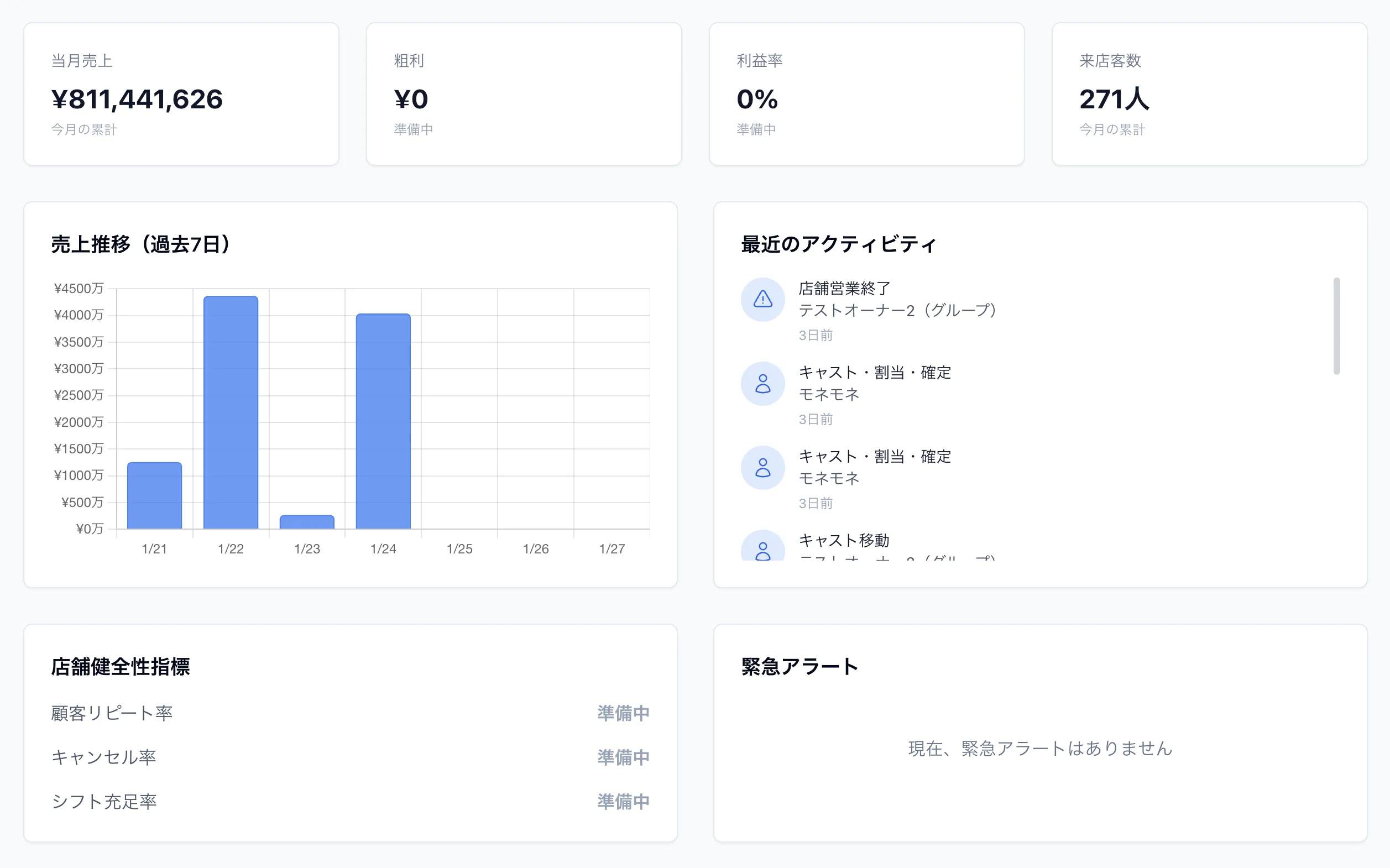
Task: Open the 利益率 summary card
Action: click(866, 94)
